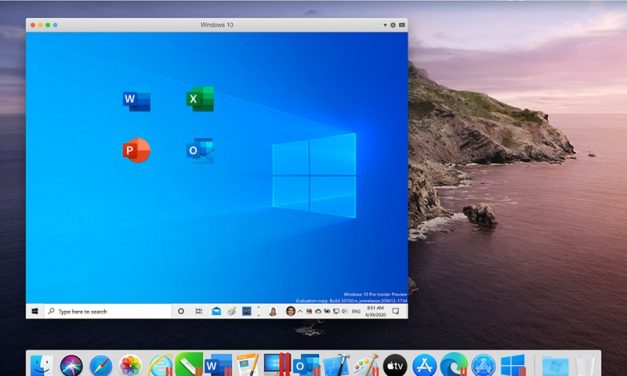Open the Word desktop shortcut
627x376 pixels.
click(x=136, y=101)
